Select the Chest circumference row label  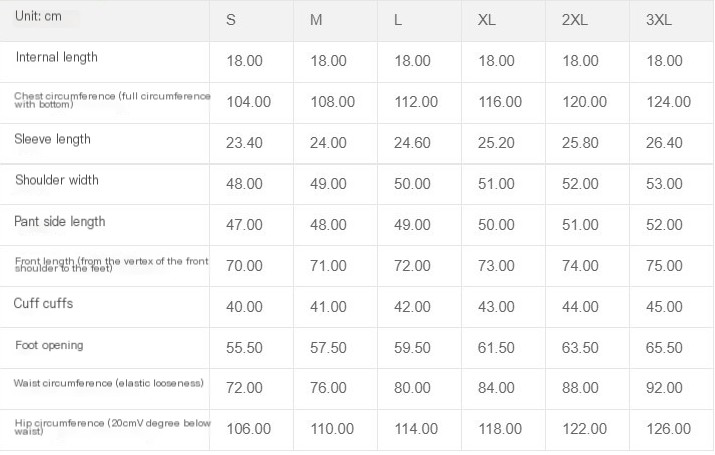coord(112,100)
